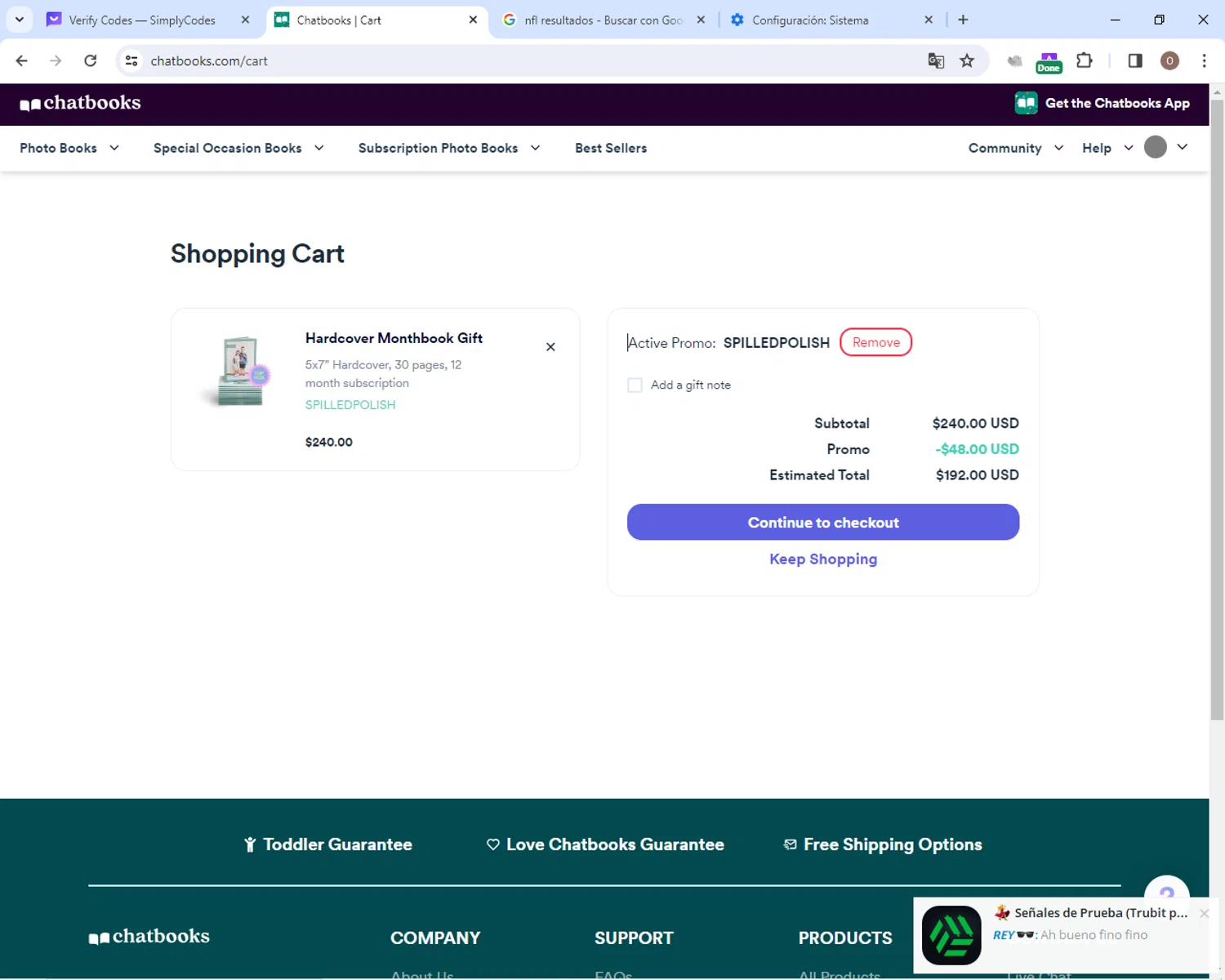Close the nfl resultados Google tab
The height and width of the screenshot is (980, 1225).
(x=701, y=20)
